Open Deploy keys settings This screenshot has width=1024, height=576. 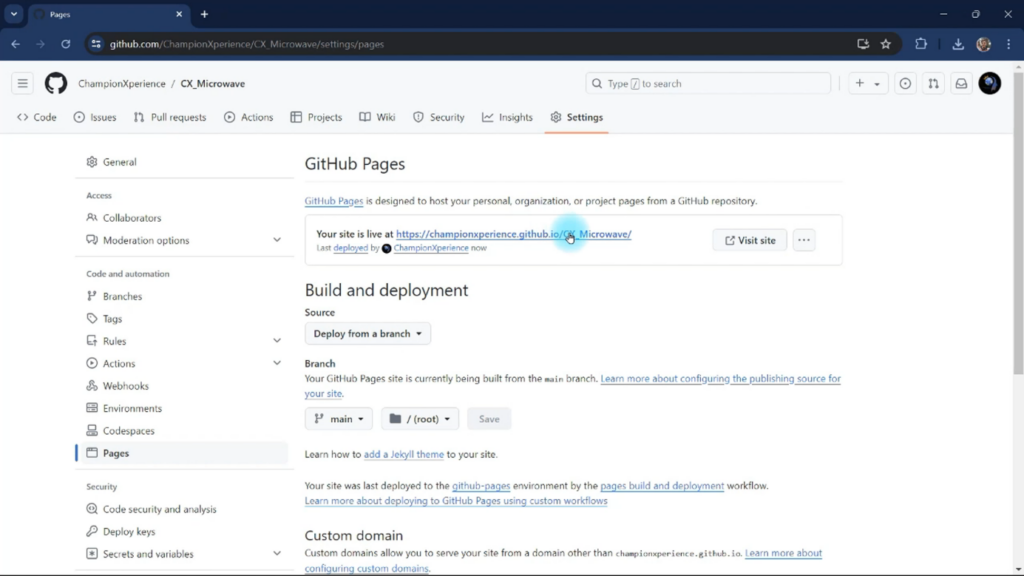click(x=129, y=532)
